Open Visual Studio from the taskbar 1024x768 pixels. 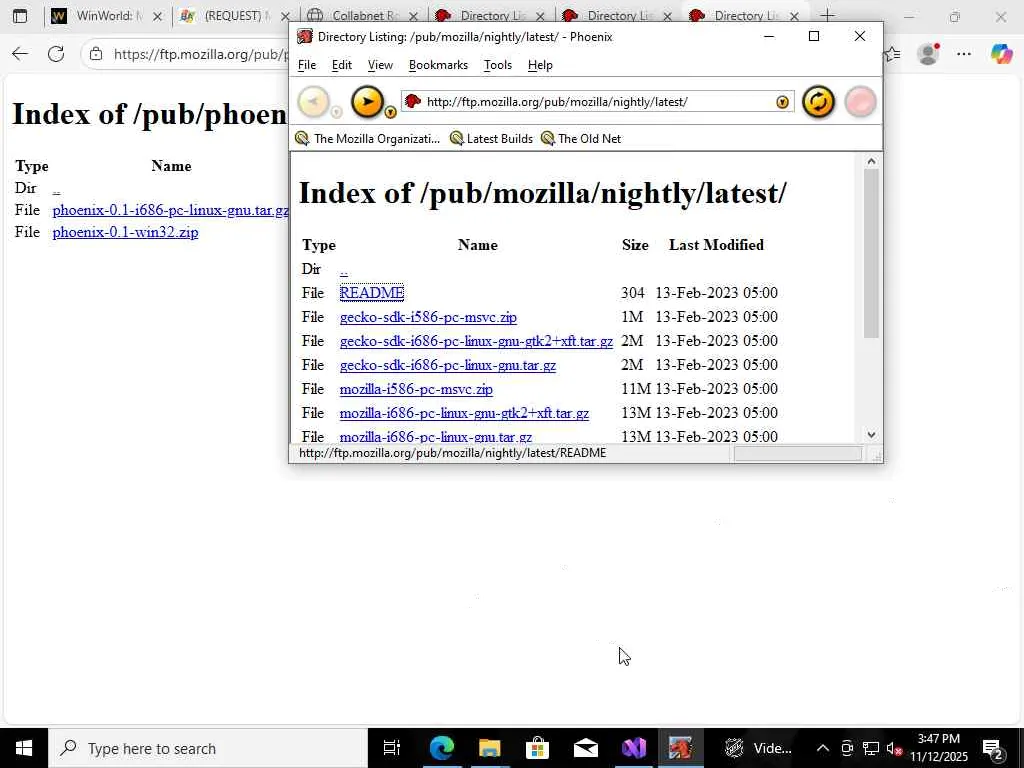(x=633, y=748)
